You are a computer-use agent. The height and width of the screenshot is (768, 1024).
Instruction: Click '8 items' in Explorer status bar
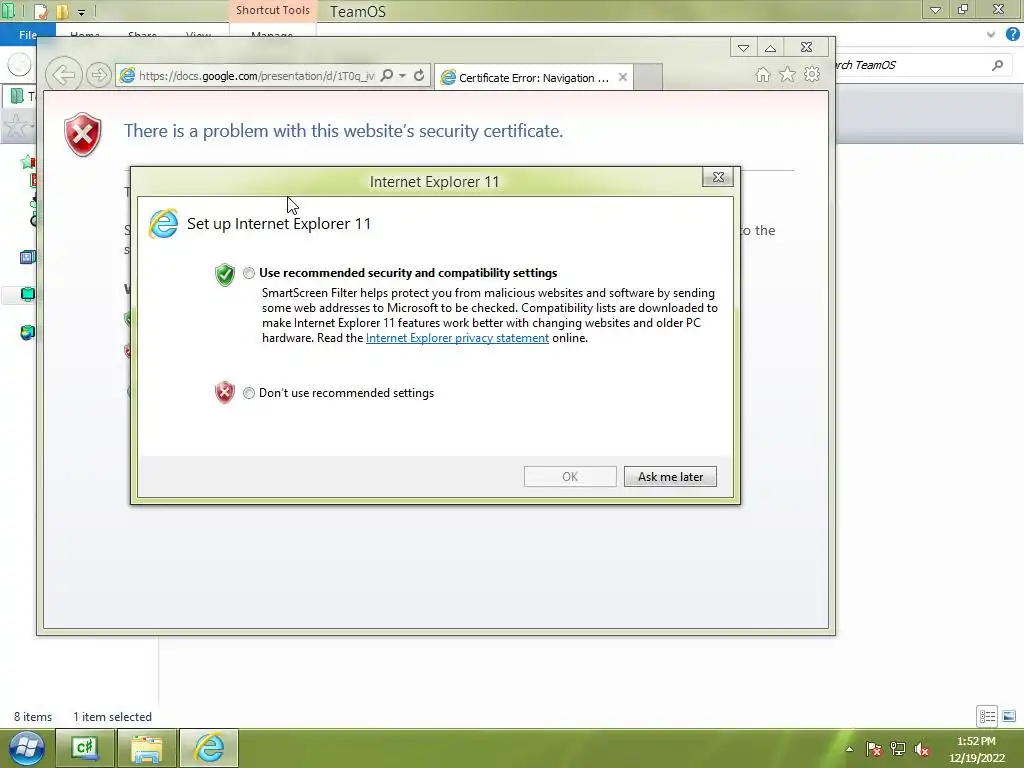[x=33, y=716]
